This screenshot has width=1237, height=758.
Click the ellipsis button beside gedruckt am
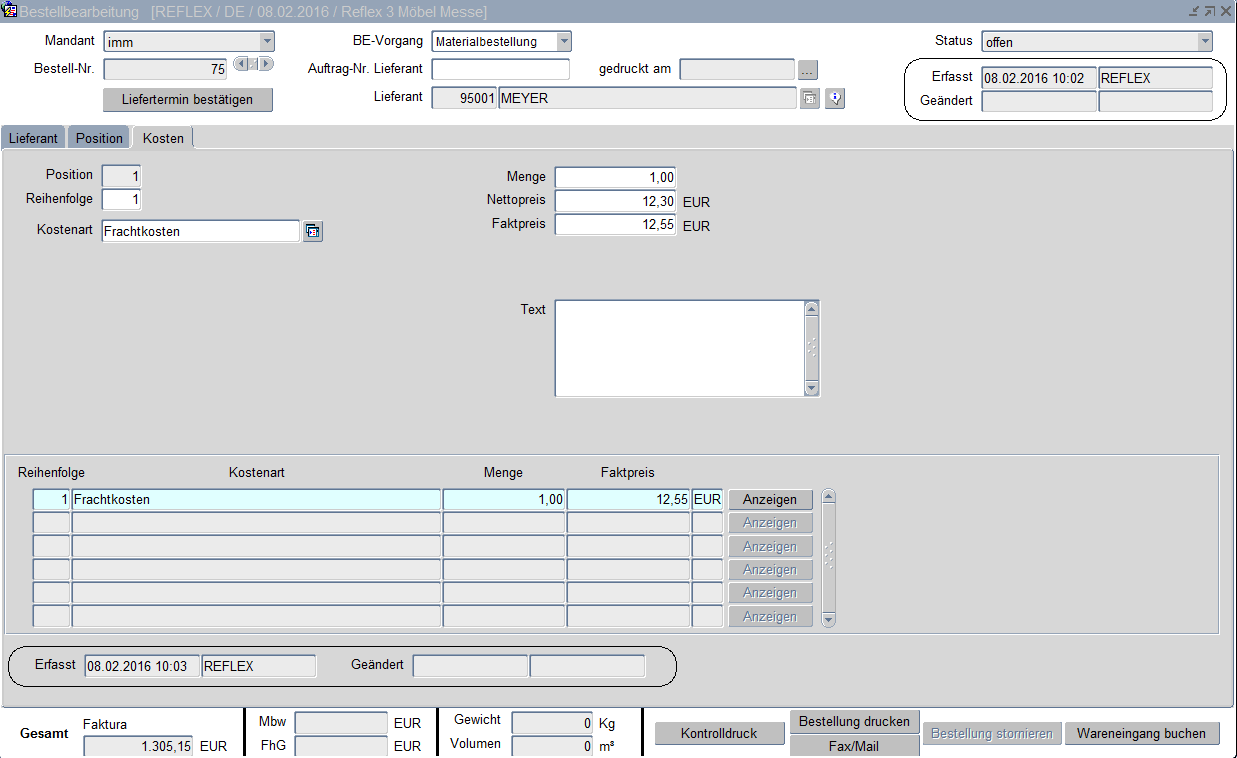click(x=808, y=70)
